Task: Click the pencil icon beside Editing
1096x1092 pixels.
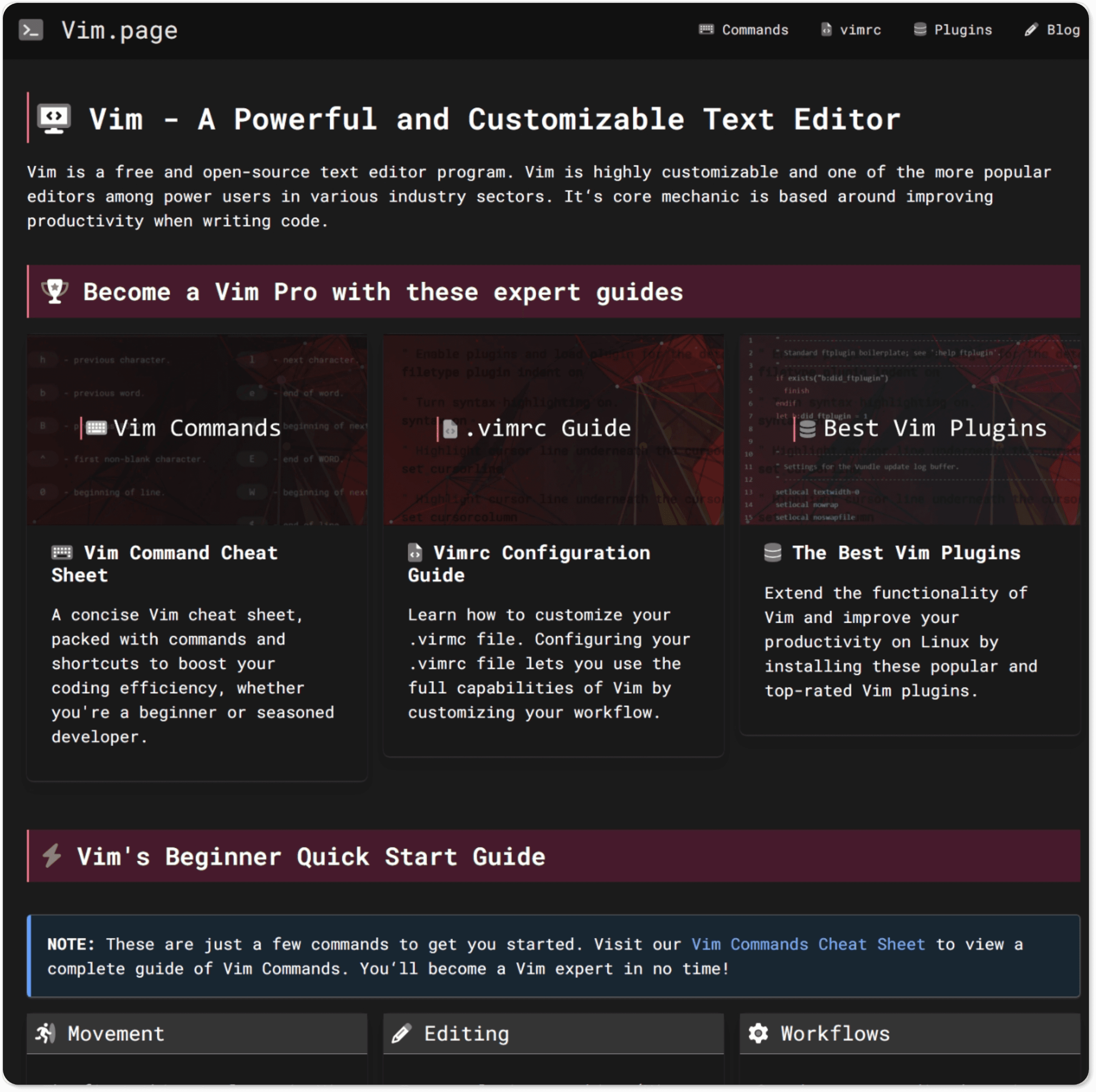Action: tap(401, 1033)
